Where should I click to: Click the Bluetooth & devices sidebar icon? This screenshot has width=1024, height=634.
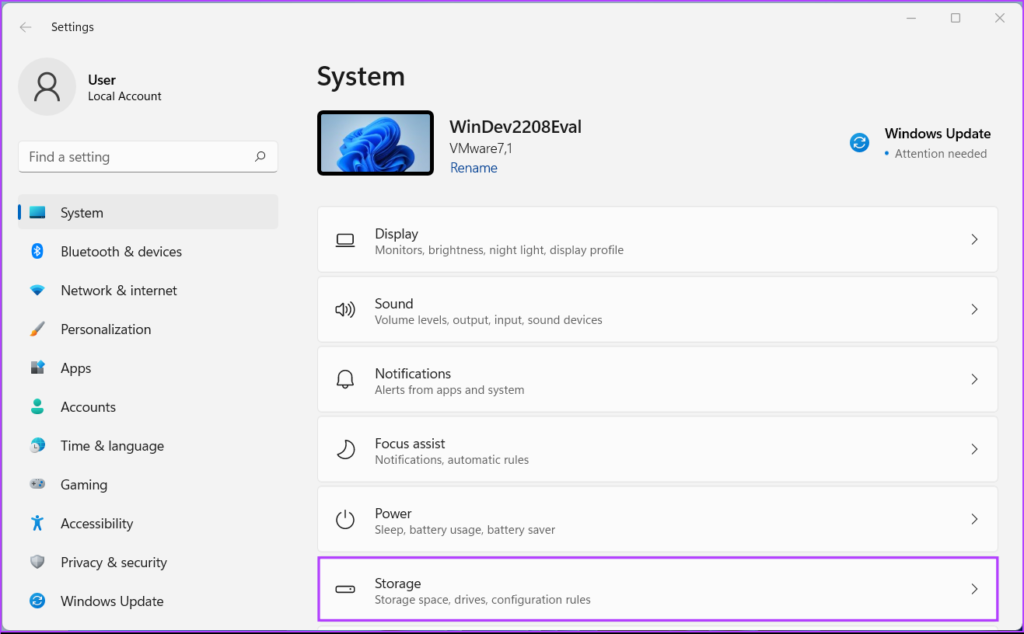[x=37, y=251]
